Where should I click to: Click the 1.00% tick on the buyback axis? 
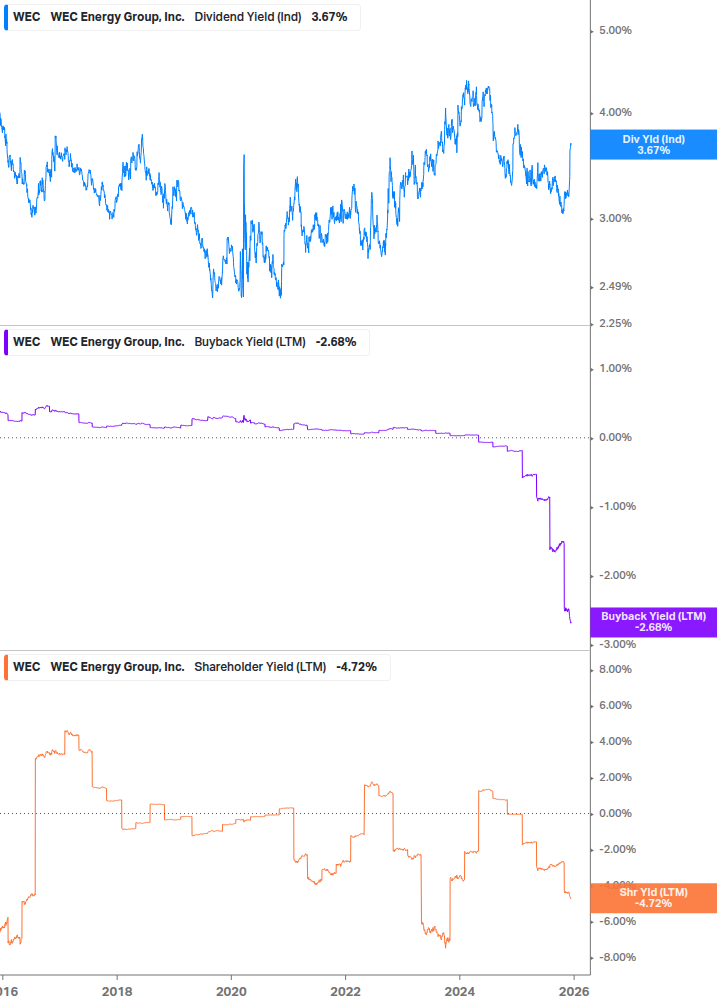[x=615, y=369]
